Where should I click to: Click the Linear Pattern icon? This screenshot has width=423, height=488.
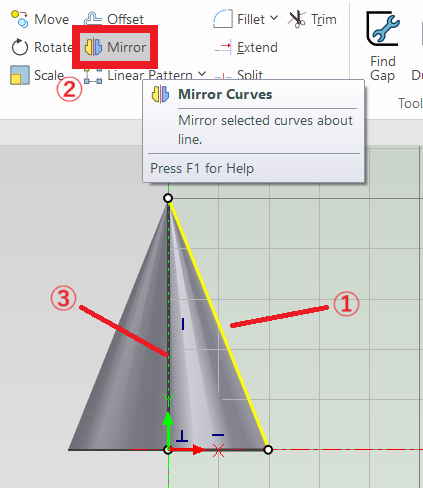click(93, 76)
